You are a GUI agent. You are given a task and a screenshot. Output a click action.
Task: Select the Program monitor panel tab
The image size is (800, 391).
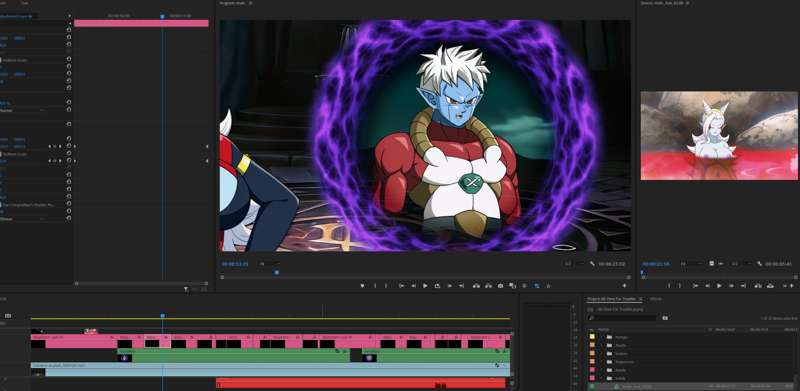(x=232, y=3)
